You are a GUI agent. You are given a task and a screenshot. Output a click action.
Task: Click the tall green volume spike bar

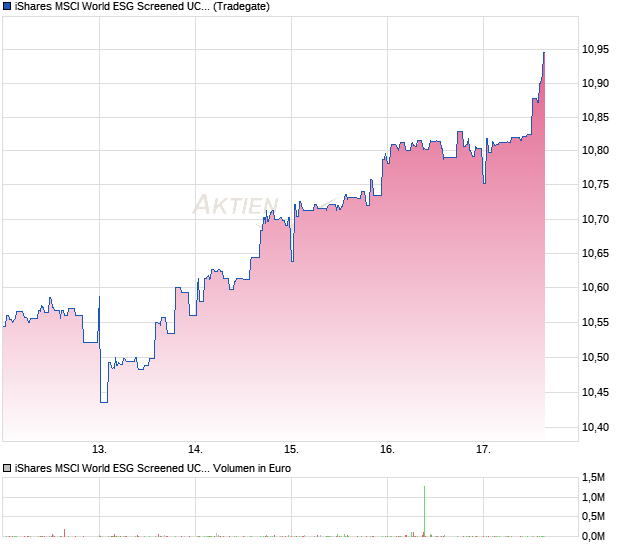(424, 511)
